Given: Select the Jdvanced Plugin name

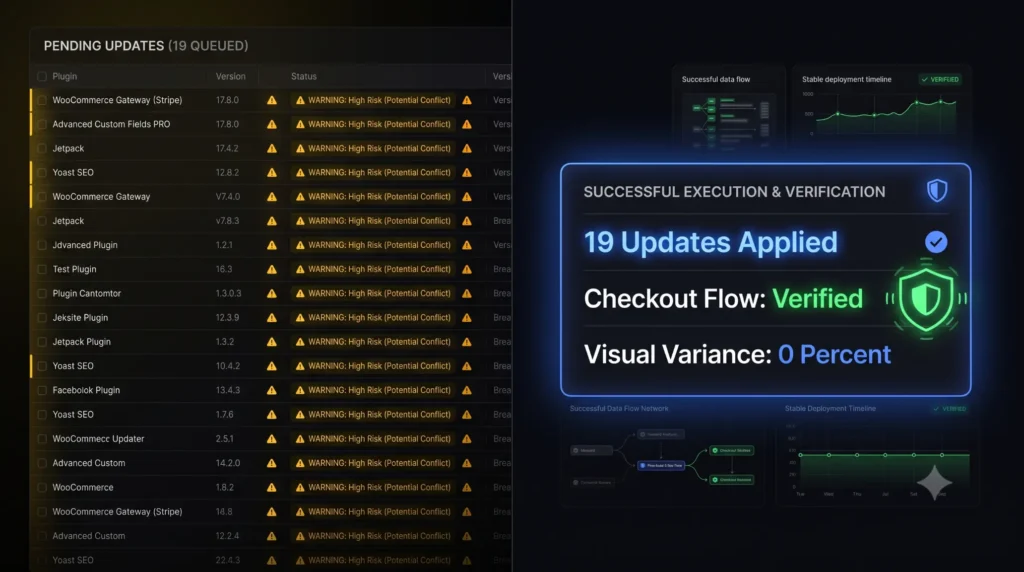Looking at the screenshot, I should click(x=85, y=245).
